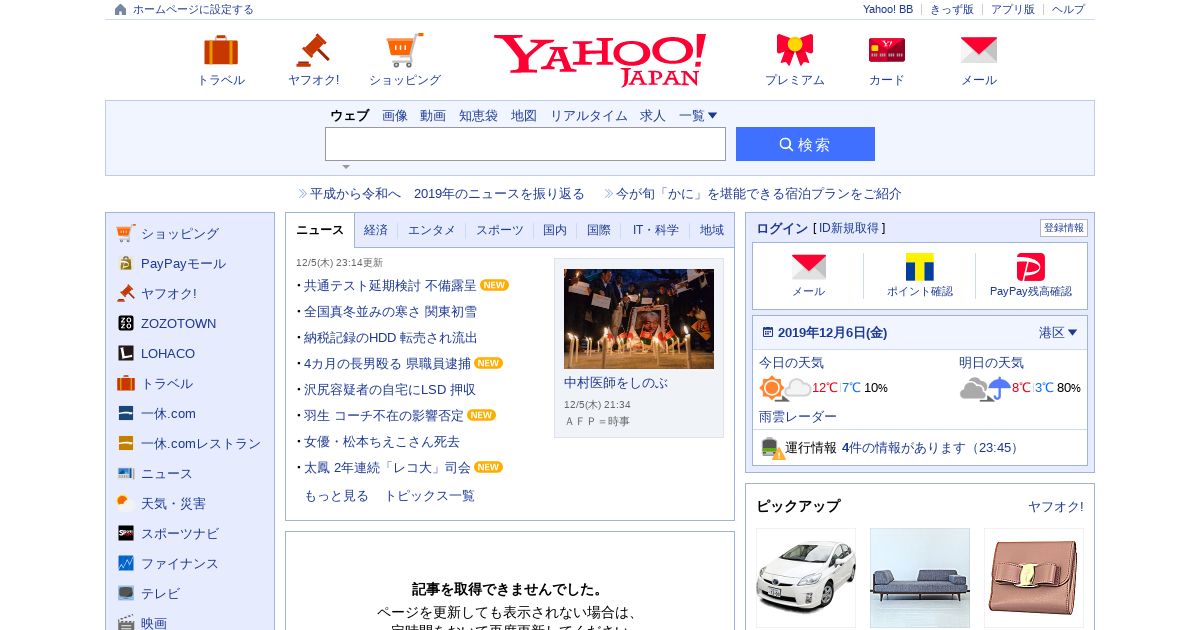The height and width of the screenshot is (630, 1200).
Task: Open the Mail envelope icon in header
Action: point(979,50)
